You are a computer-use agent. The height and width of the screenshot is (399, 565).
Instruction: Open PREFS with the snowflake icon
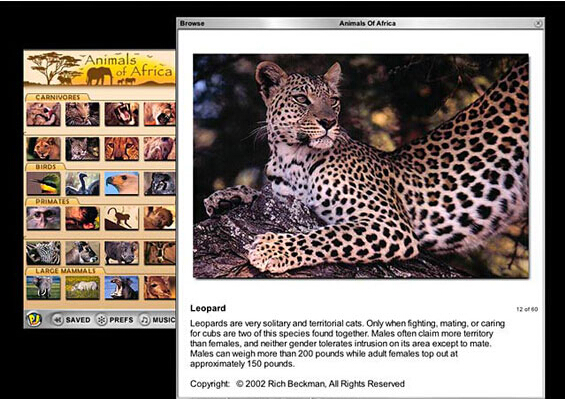point(115,320)
